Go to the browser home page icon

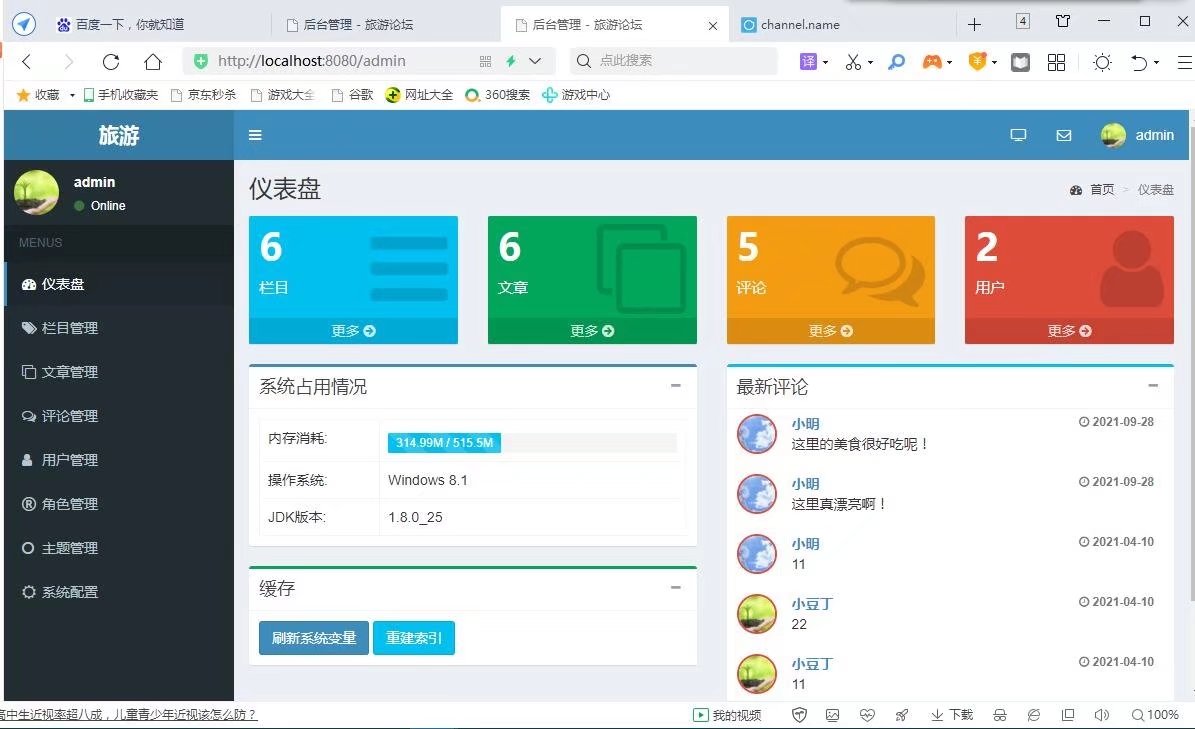153,62
